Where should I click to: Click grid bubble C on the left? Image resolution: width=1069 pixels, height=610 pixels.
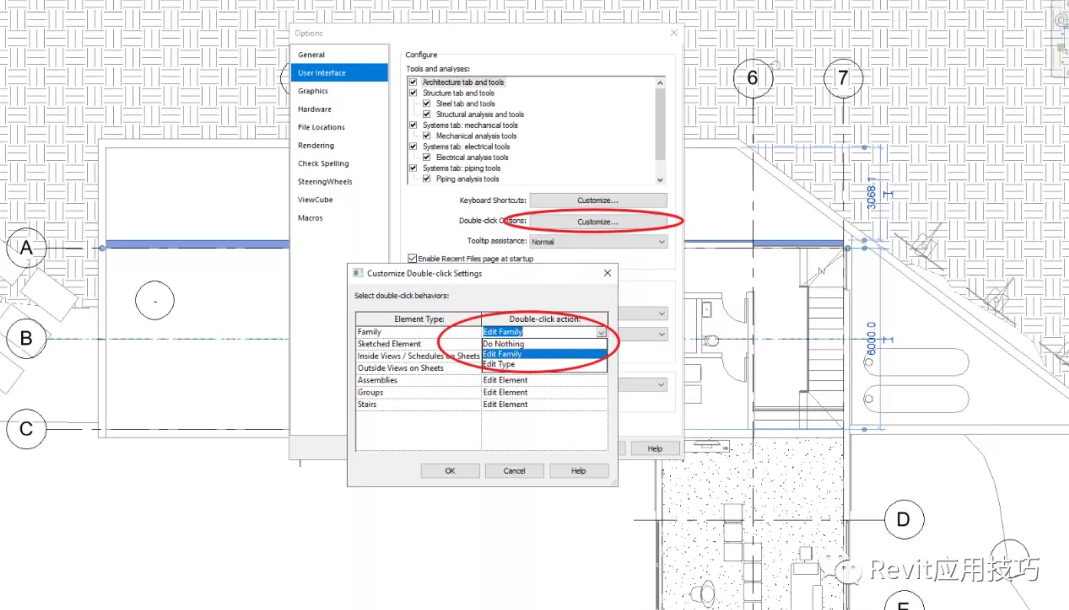tap(26, 430)
